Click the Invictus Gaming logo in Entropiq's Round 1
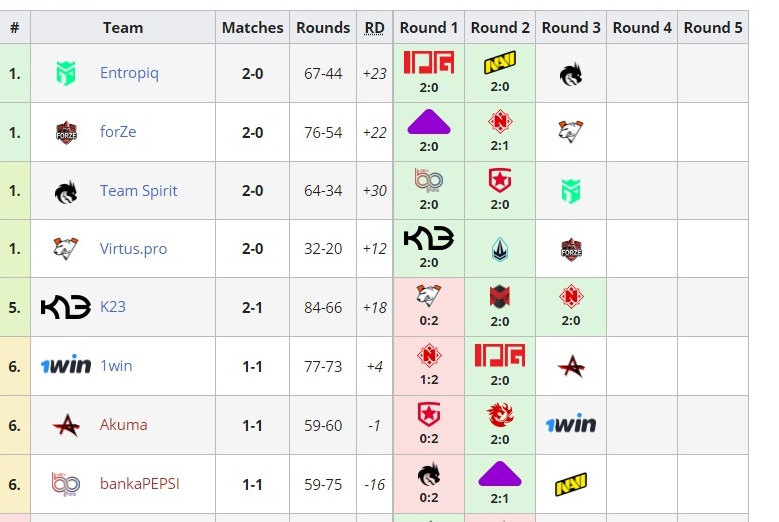The image size is (779, 522). point(429,63)
